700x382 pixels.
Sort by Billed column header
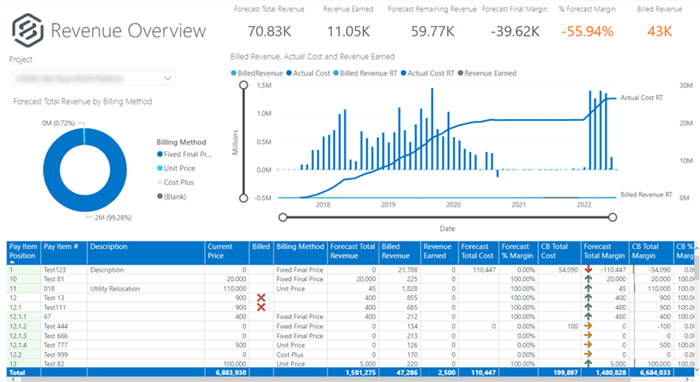pos(261,253)
